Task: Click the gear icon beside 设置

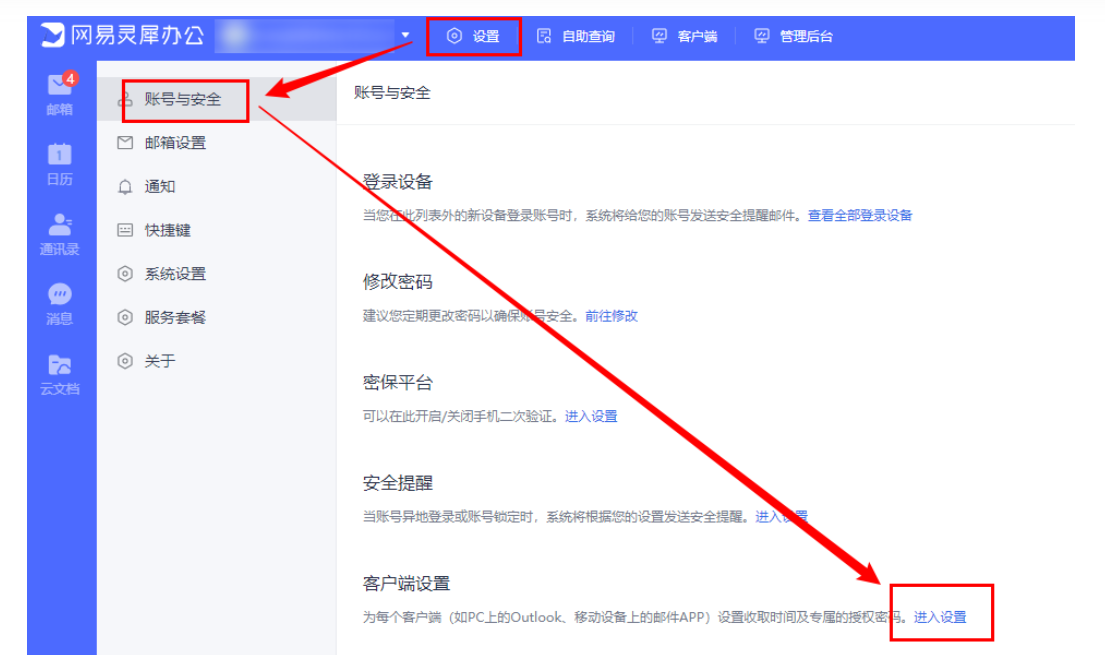Action: click(x=455, y=36)
